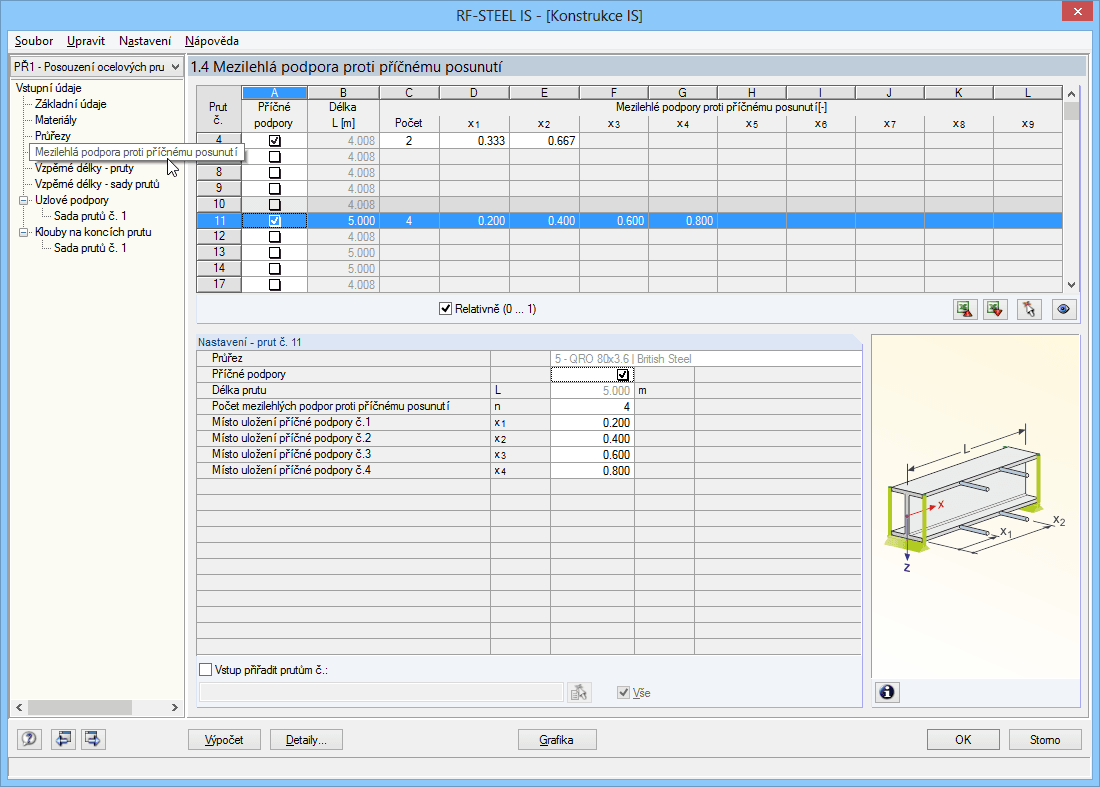The height and width of the screenshot is (787, 1100).
Task: Select Vzpěrné délky - pruty tree item
Action: click(x=84, y=168)
